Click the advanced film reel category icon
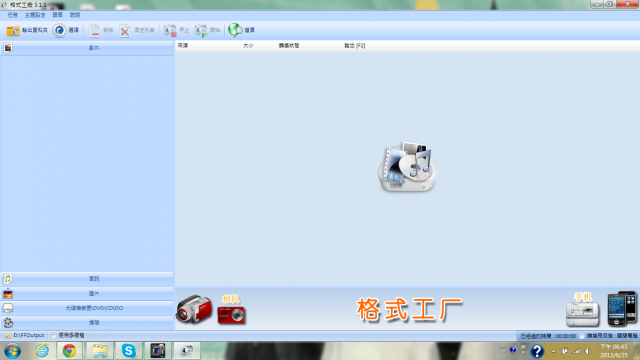This screenshot has width=640, height=360. point(8,322)
